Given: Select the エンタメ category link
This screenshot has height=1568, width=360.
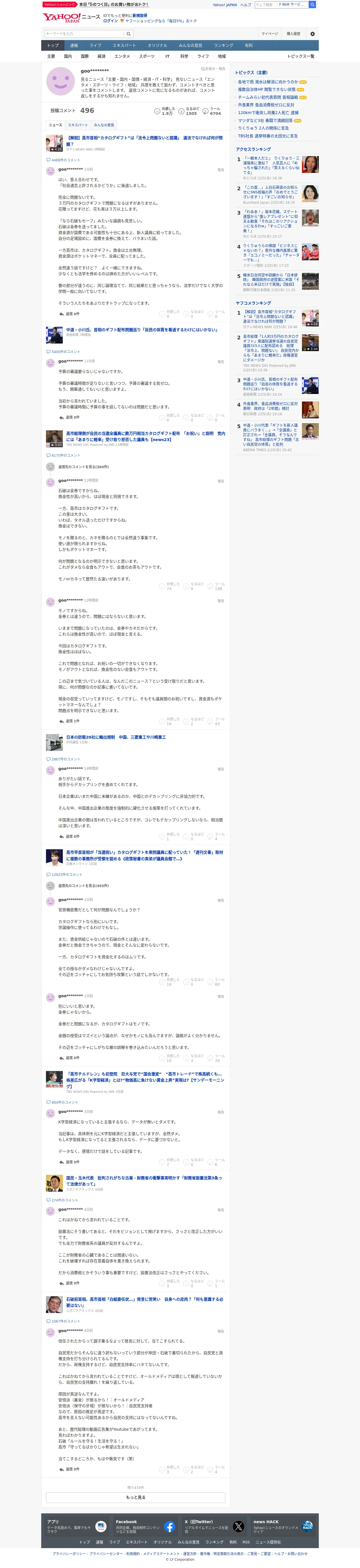Looking at the screenshot, I should pos(122,57).
